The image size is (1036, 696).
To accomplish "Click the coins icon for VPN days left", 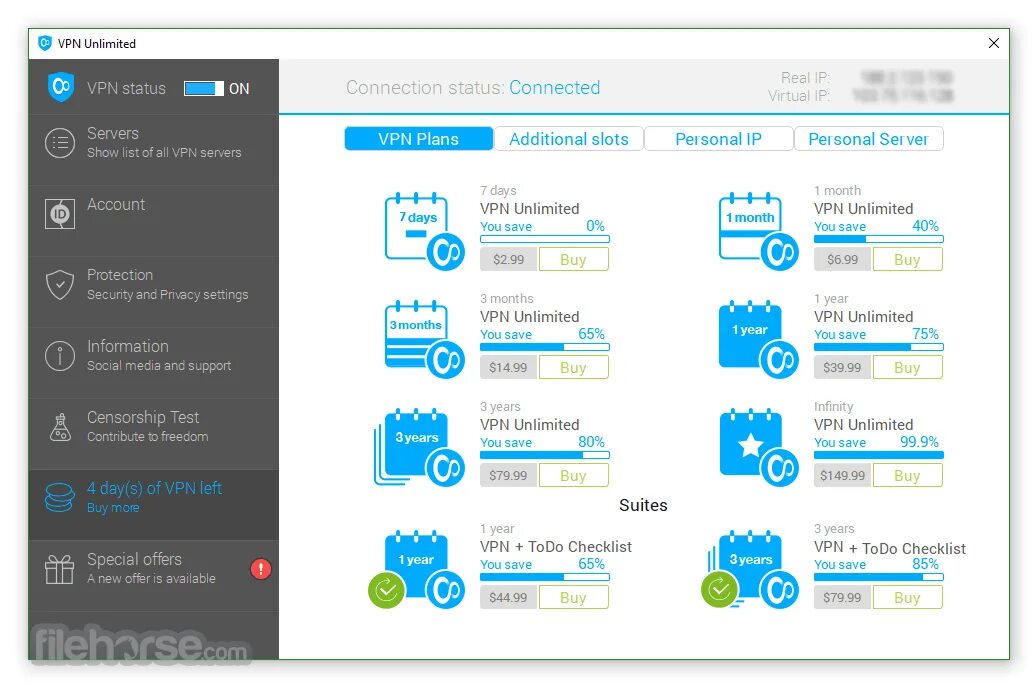I will coord(59,498).
